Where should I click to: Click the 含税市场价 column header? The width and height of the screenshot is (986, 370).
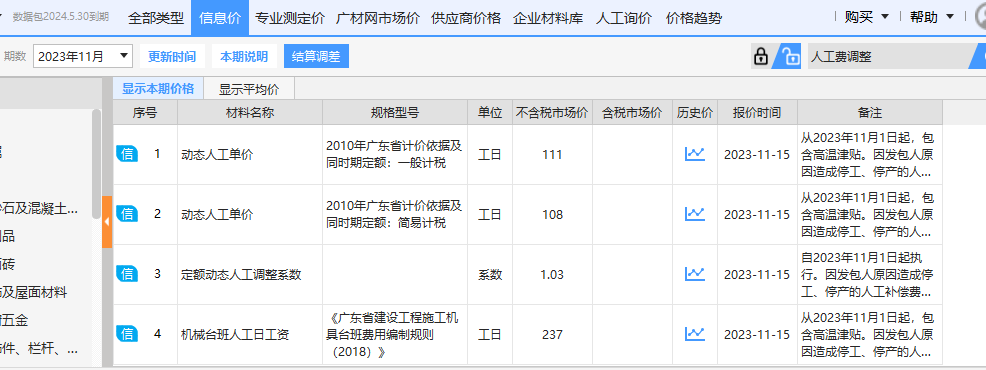pyautogui.click(x=633, y=113)
